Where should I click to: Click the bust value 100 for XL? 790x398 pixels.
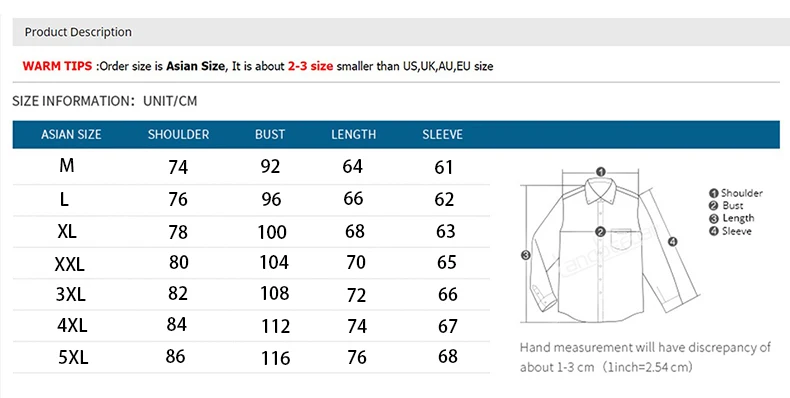[x=272, y=232]
